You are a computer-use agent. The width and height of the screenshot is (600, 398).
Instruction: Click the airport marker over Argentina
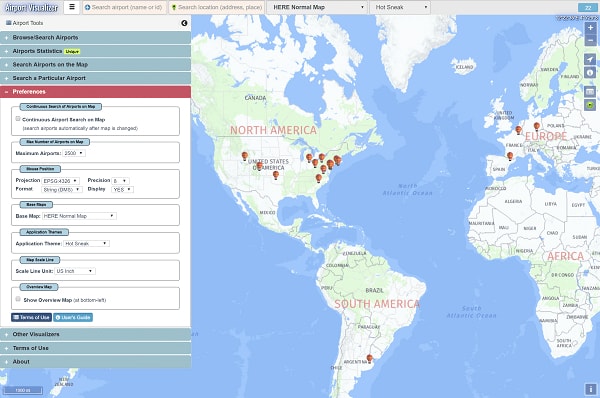(369, 359)
